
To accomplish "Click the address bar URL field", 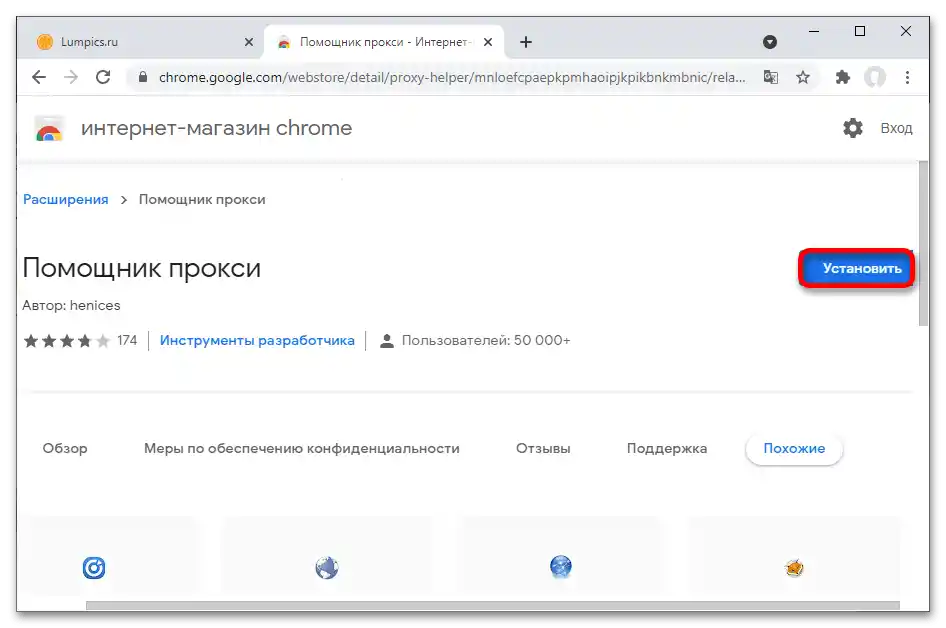I will point(450,77).
